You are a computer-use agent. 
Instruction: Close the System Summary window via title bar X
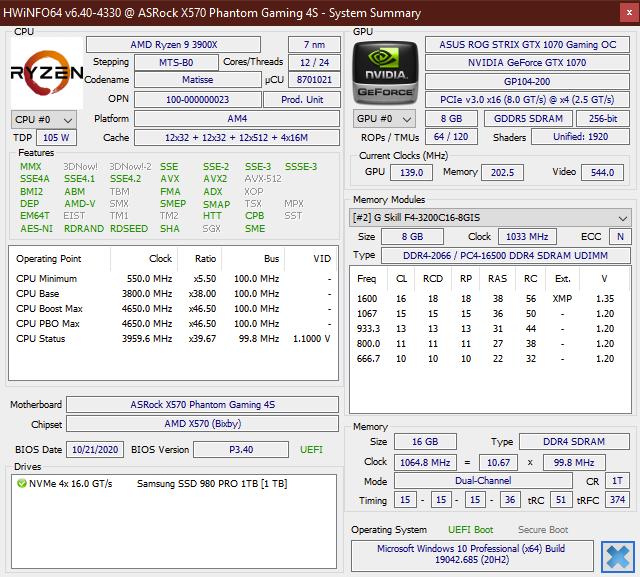pos(629,13)
